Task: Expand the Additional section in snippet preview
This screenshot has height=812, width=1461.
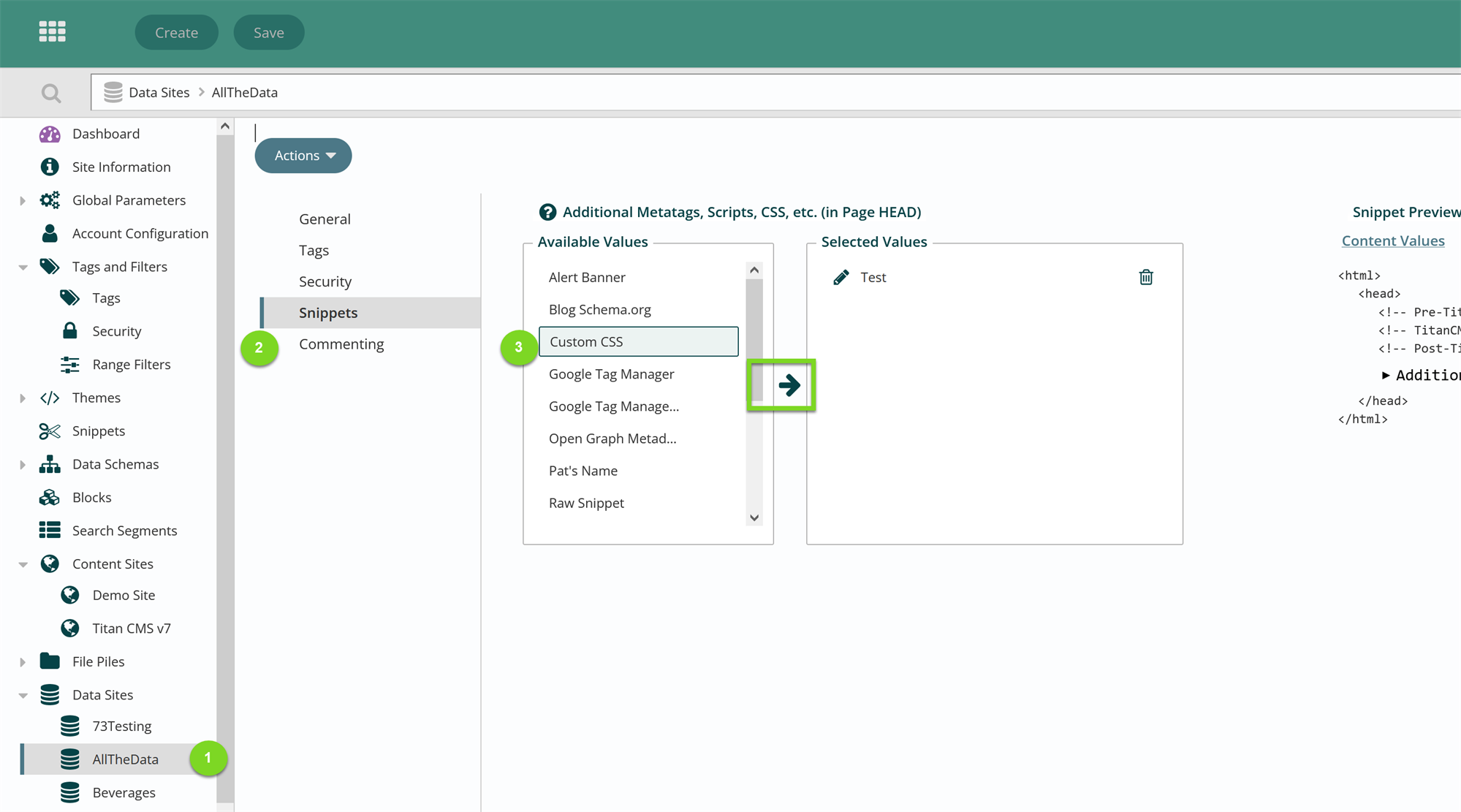Action: (x=1385, y=375)
